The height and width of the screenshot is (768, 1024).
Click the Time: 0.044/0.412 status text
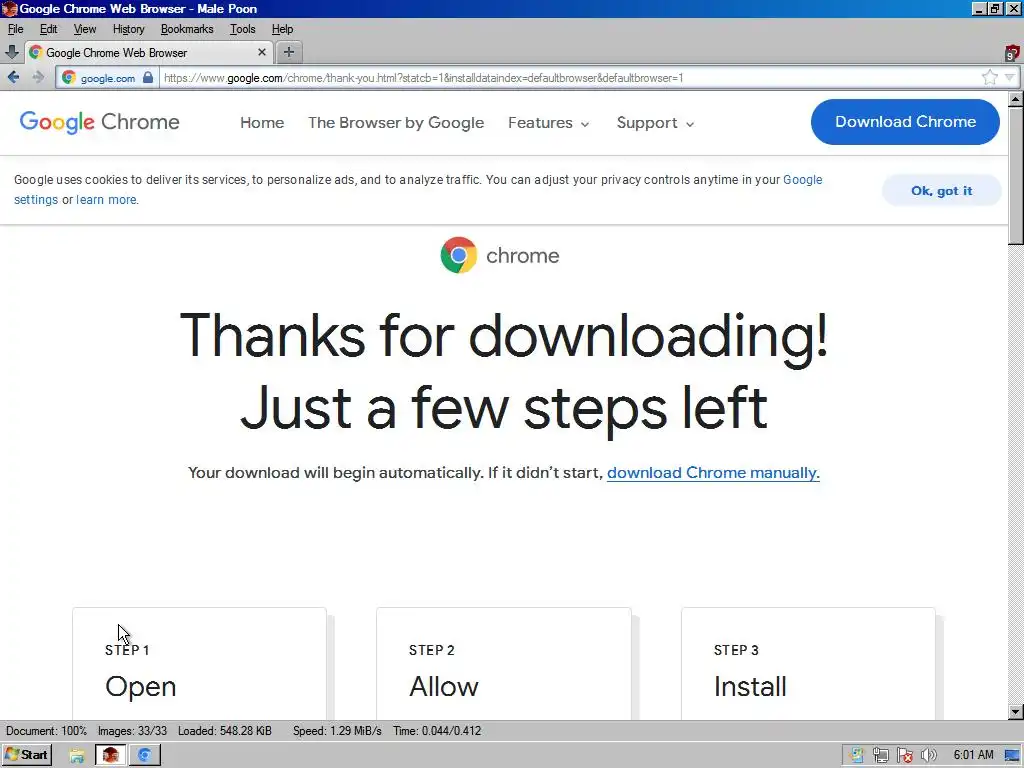(x=437, y=731)
